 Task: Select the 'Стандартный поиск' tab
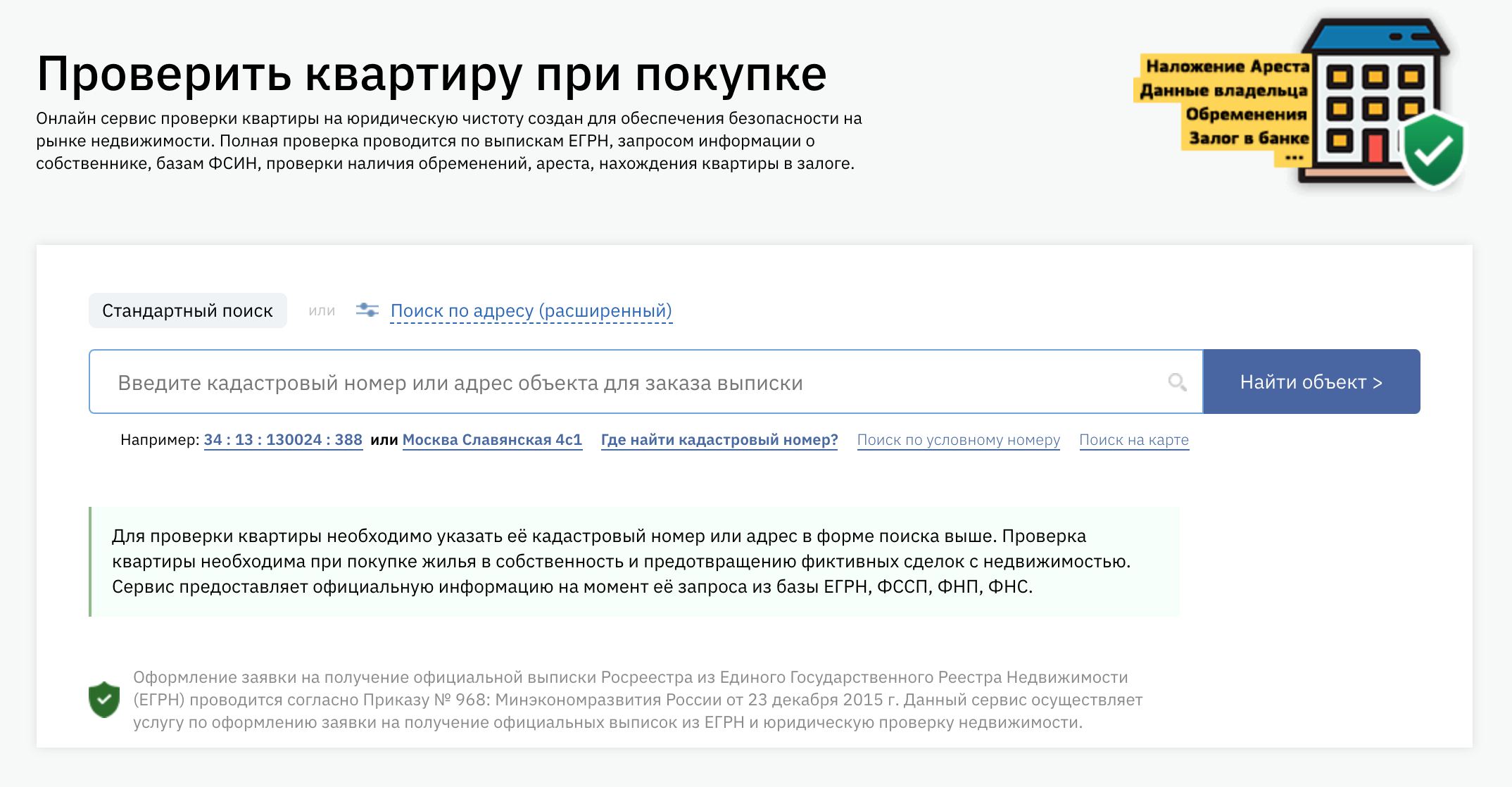(x=187, y=311)
